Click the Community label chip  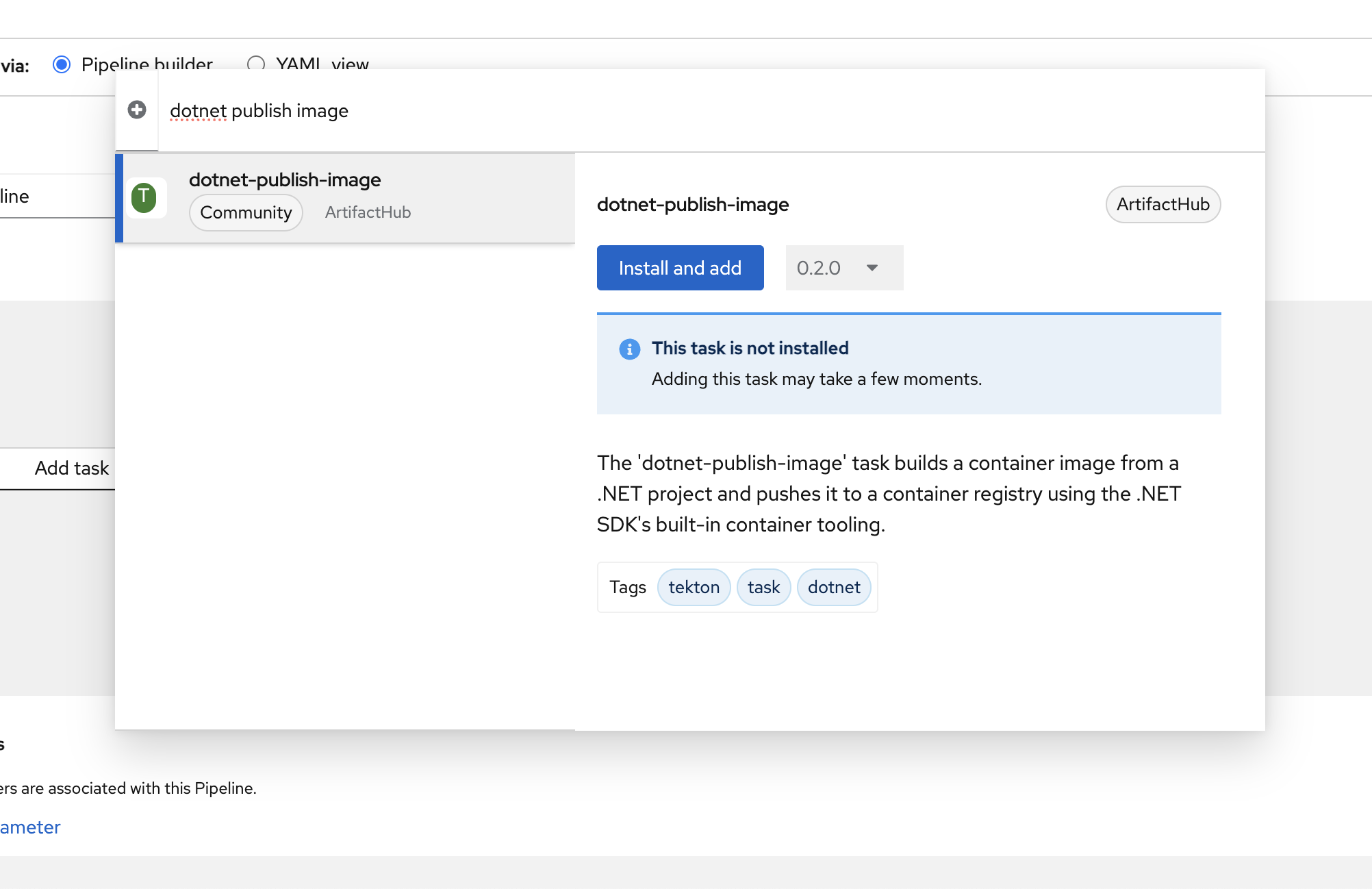246,212
